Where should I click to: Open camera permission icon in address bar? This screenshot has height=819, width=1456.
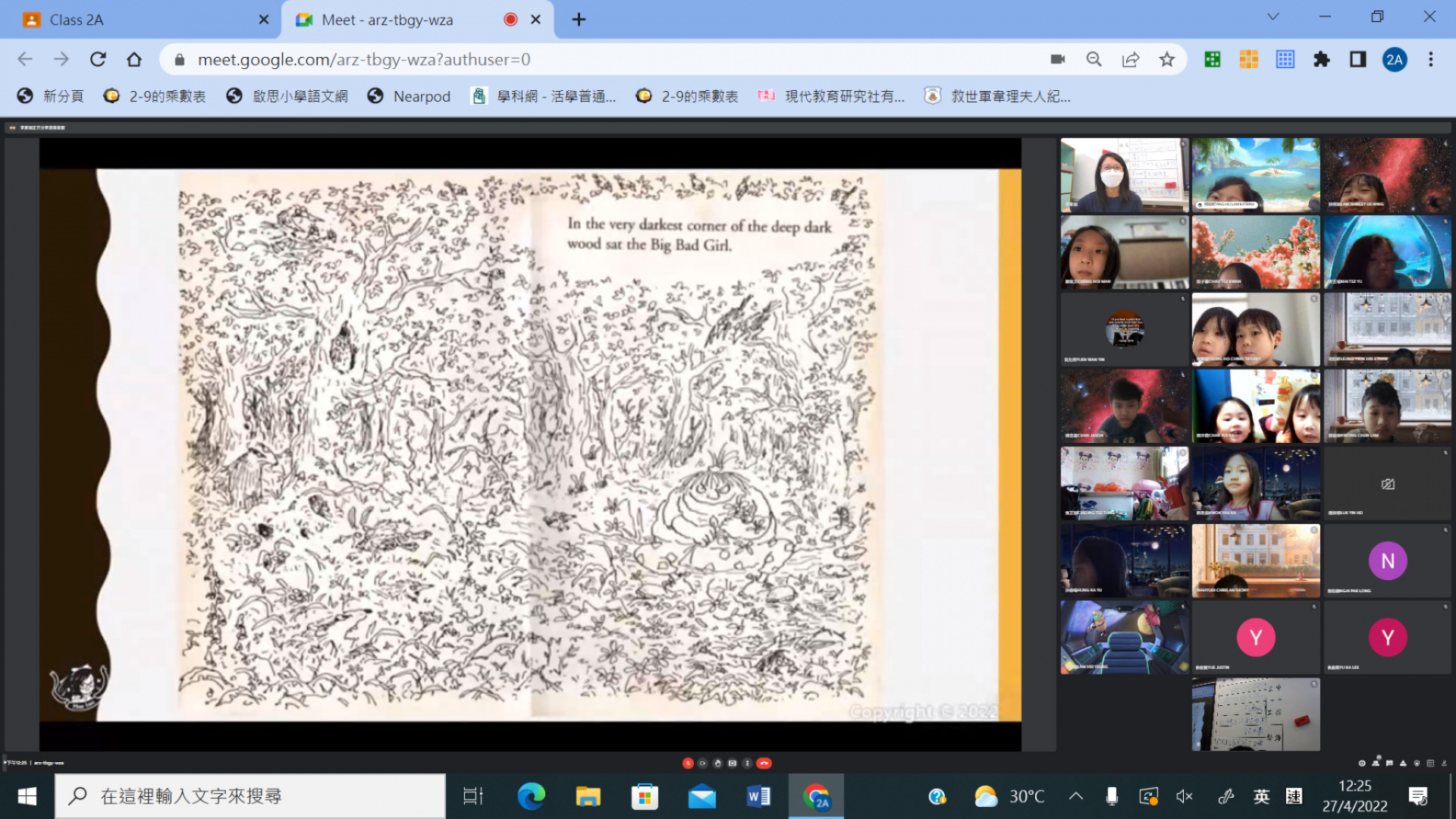pyautogui.click(x=1057, y=59)
